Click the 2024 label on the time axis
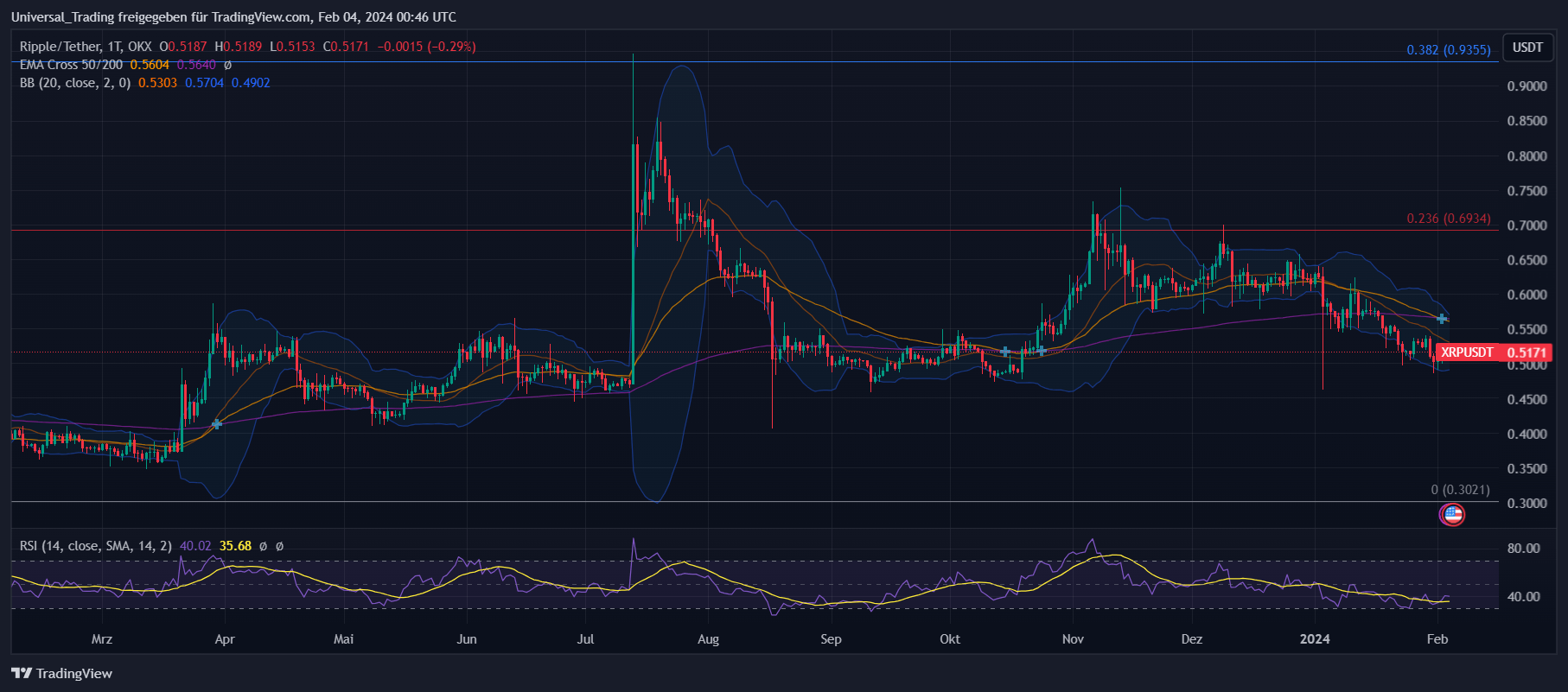Viewport: 1568px width, 692px height. point(1315,639)
